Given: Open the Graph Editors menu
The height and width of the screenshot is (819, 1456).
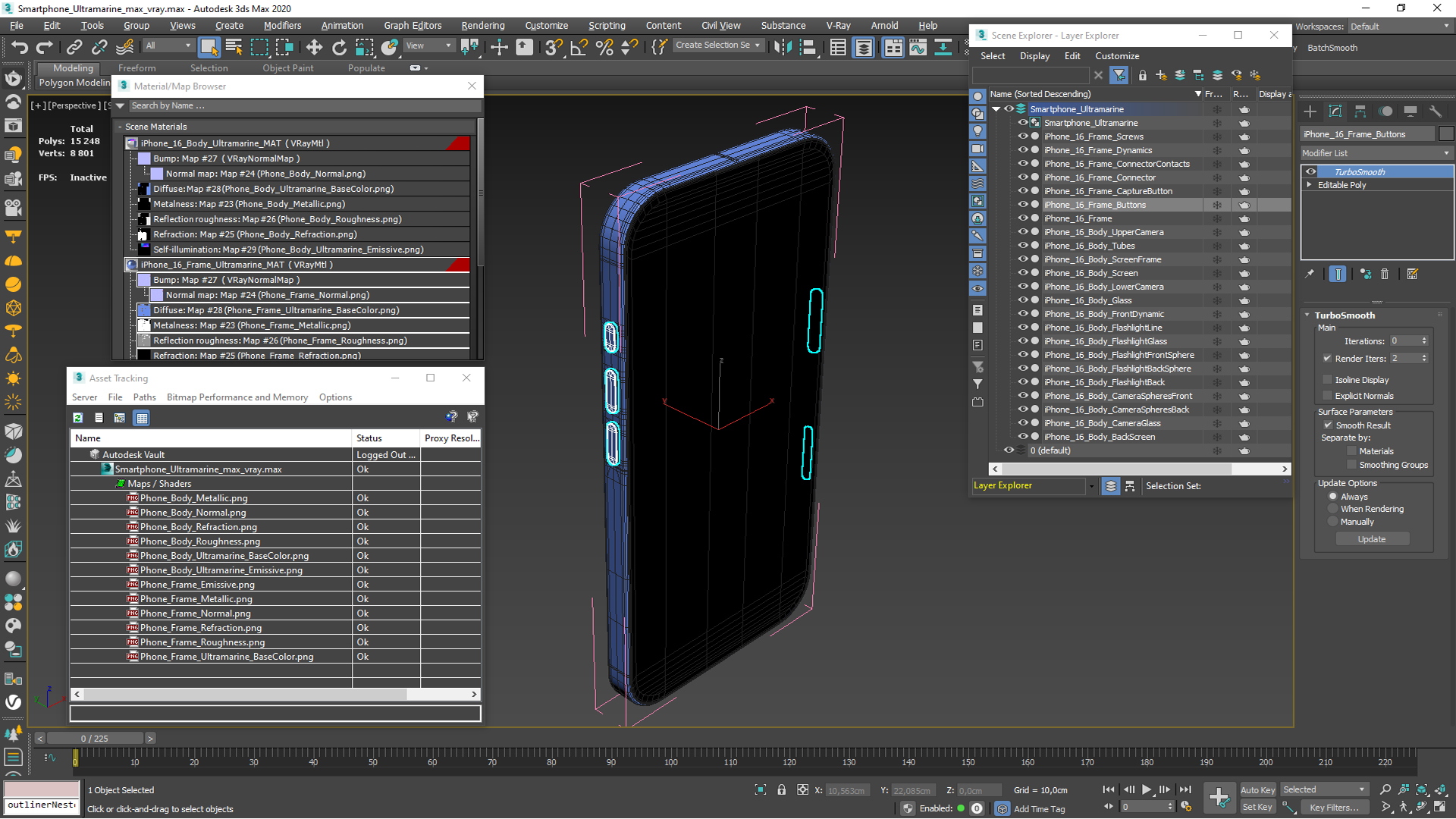Looking at the screenshot, I should (413, 26).
